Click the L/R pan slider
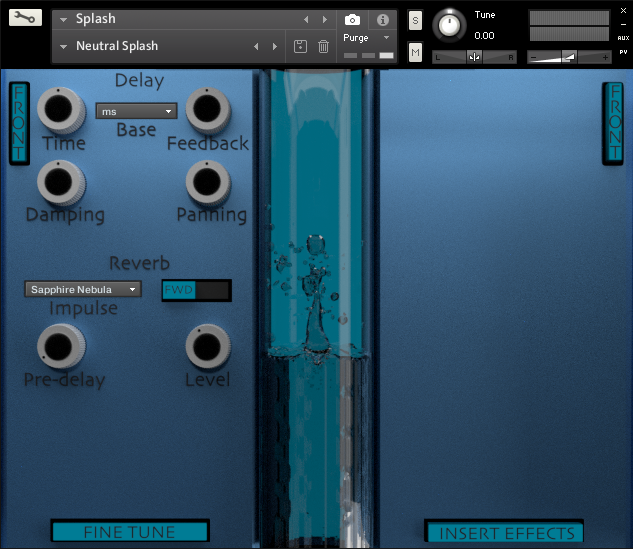Viewport: 633px width, 549px height. 475,57
